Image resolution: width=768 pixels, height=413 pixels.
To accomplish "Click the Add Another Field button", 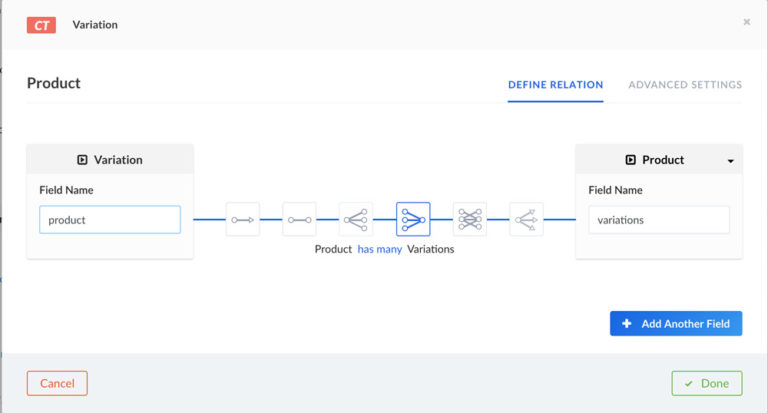I will [x=676, y=323].
